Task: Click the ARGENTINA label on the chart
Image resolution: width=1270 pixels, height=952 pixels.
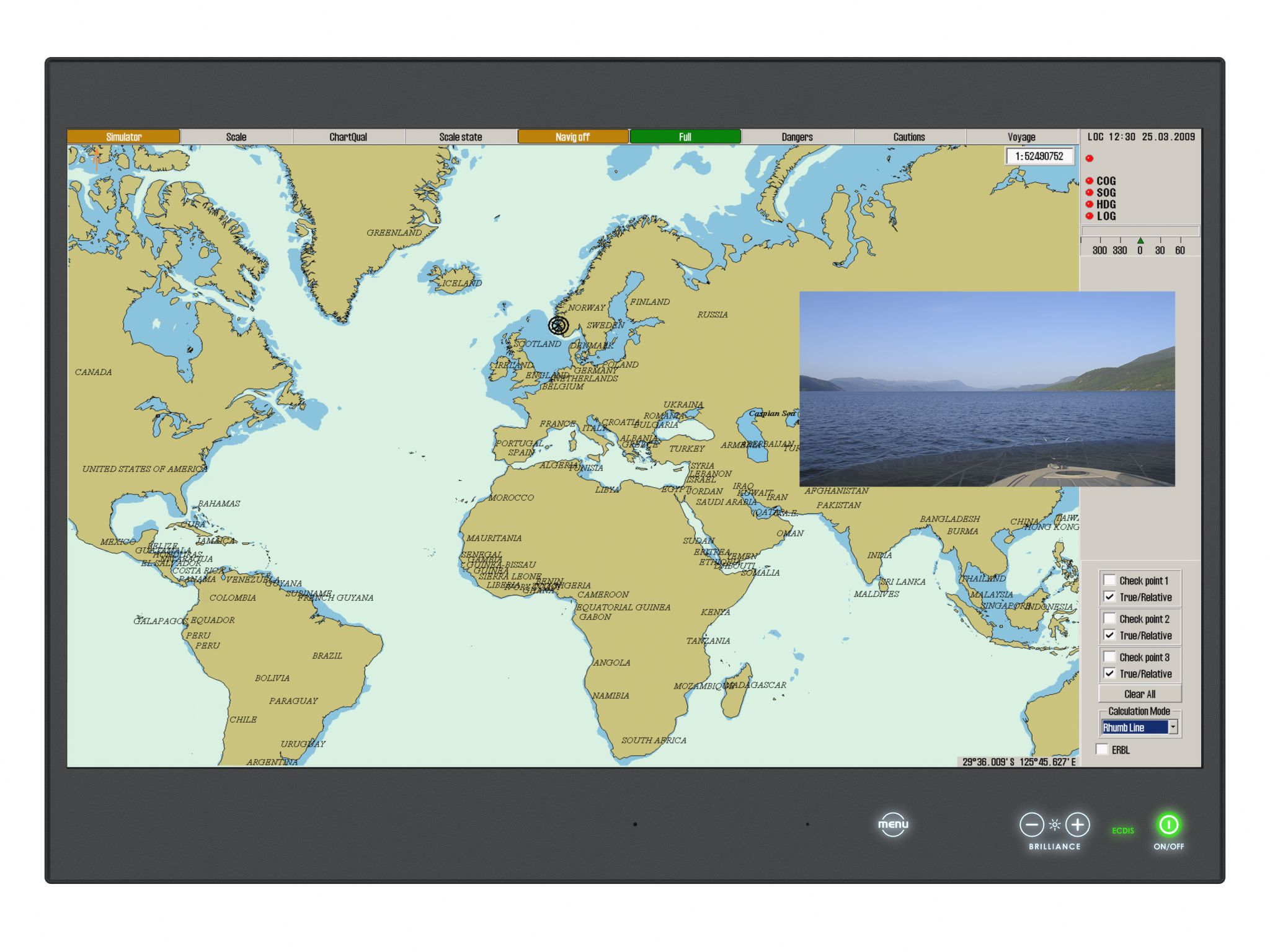Action: (272, 762)
